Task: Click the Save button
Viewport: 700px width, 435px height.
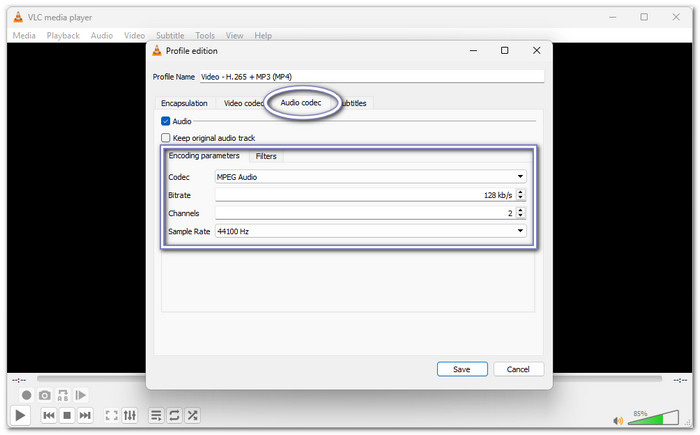Action: 462,369
